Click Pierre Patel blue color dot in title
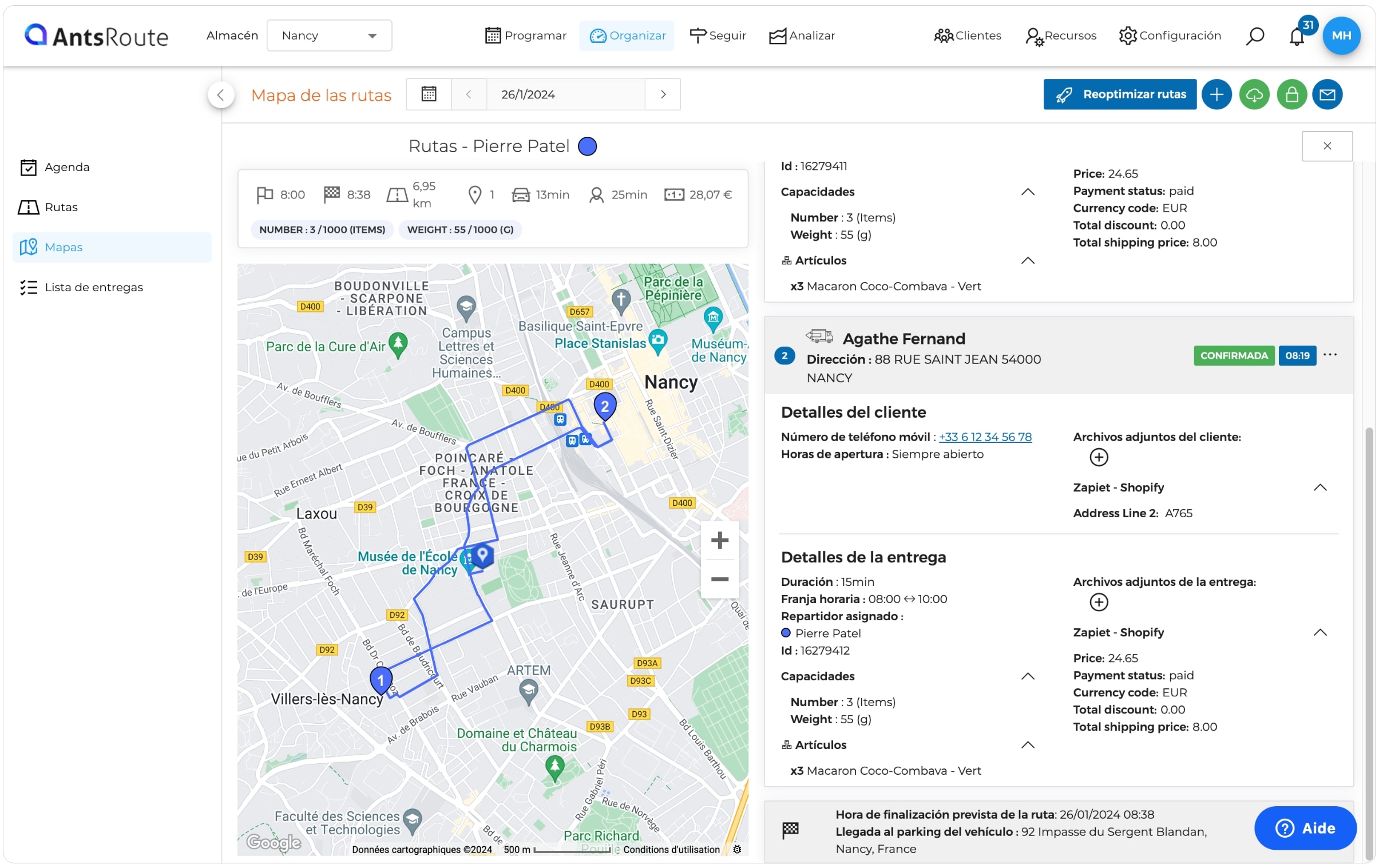This screenshot has width=1379, height=868. (587, 146)
